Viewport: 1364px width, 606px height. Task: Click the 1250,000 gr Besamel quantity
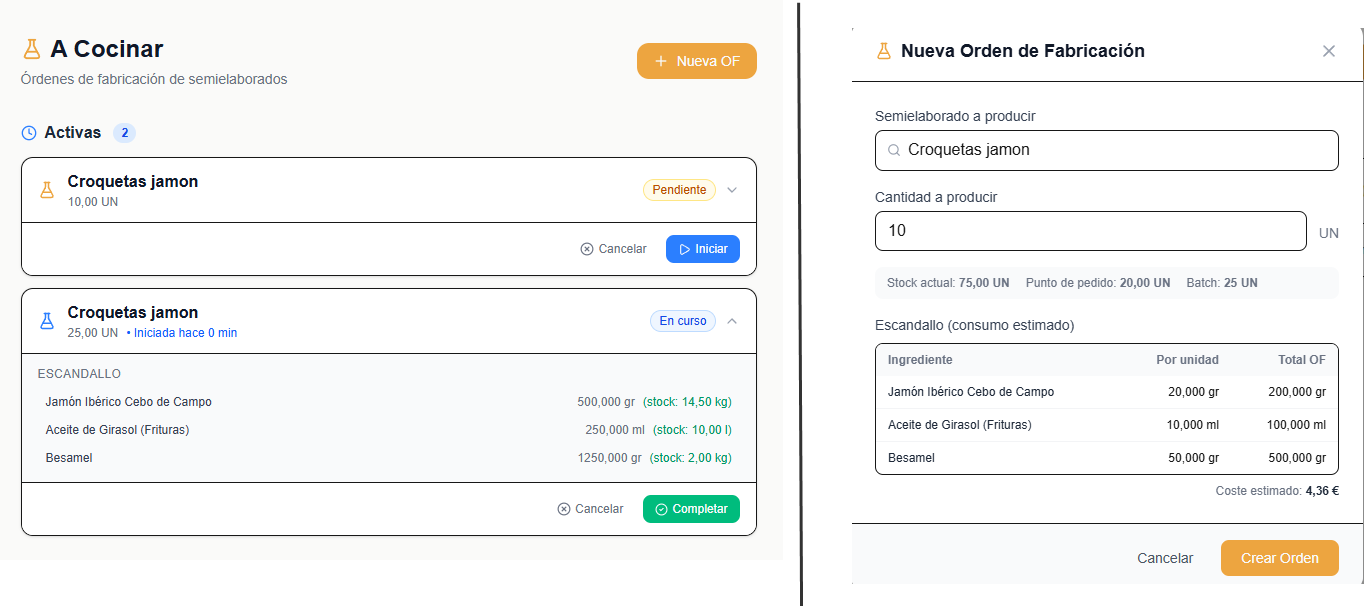click(x=609, y=458)
